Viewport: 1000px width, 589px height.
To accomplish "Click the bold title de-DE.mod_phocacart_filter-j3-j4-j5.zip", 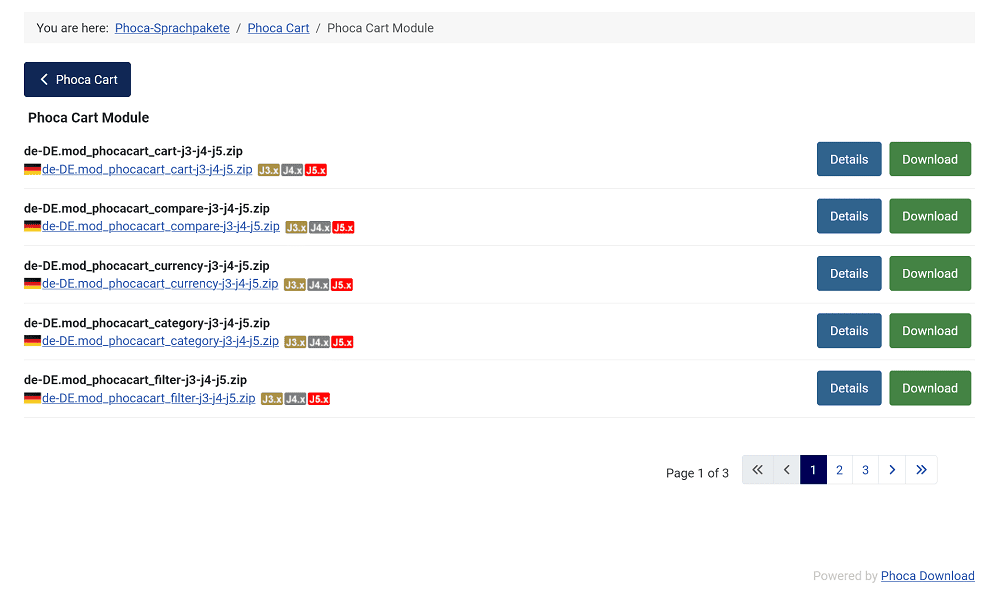I will pos(135,380).
